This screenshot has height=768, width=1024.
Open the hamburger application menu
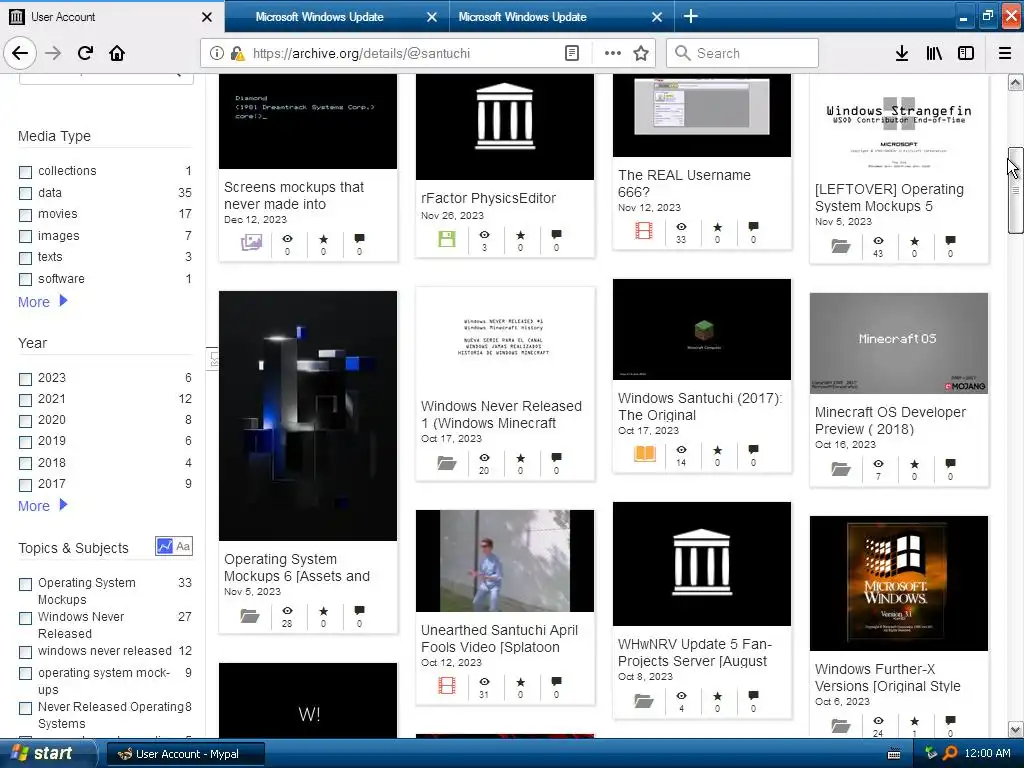coord(1005,53)
